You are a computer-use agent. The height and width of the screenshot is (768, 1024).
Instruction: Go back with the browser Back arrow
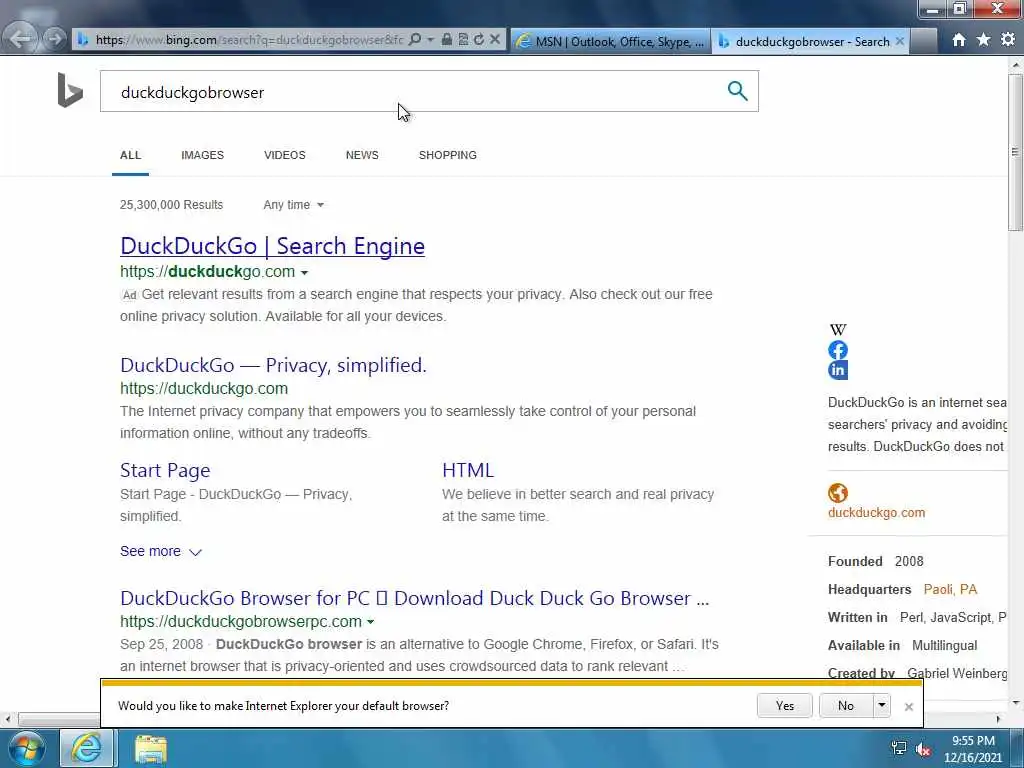20,39
